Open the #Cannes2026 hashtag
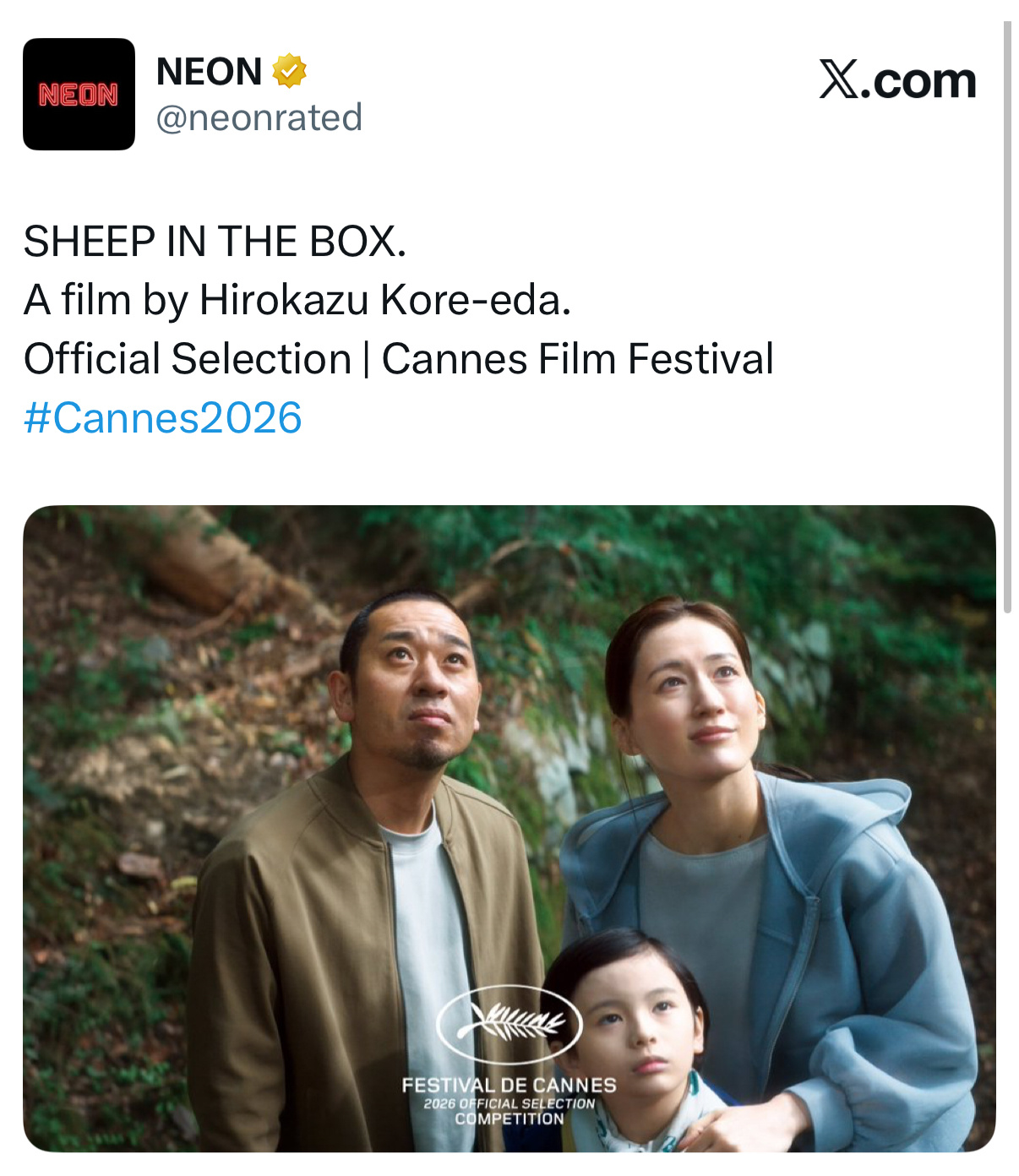 [163, 417]
